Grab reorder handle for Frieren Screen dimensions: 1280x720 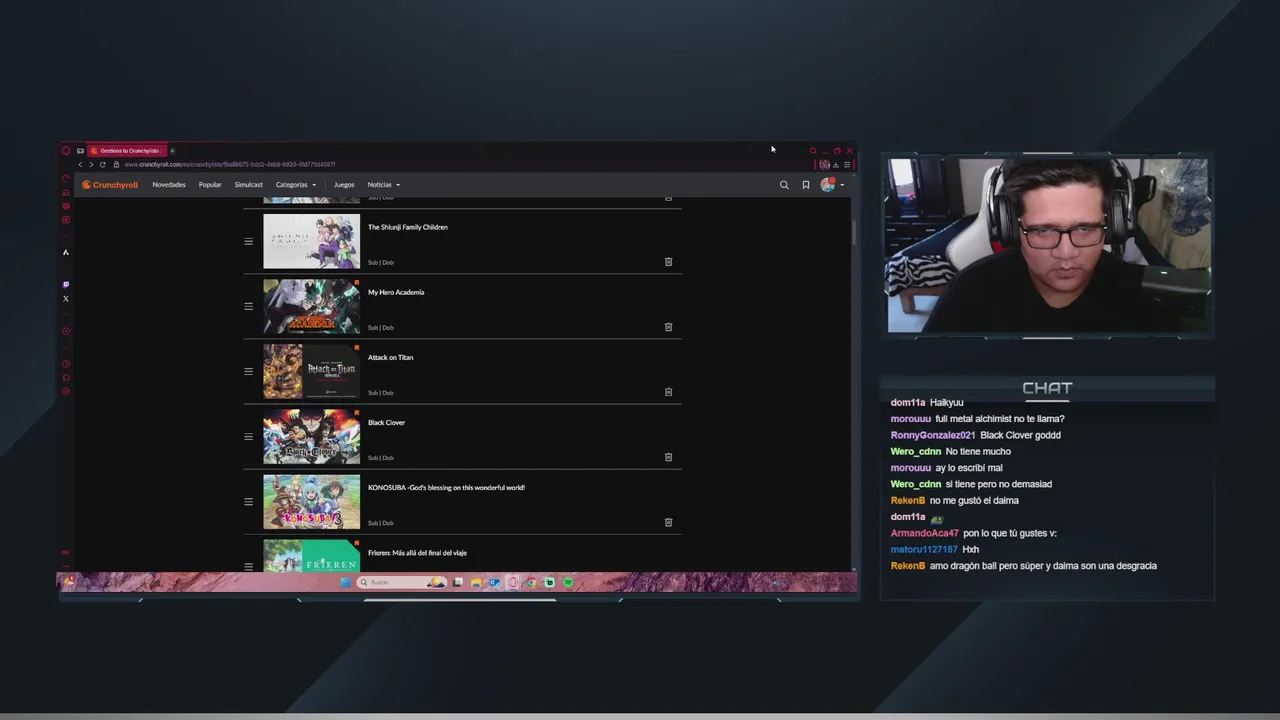click(249, 566)
